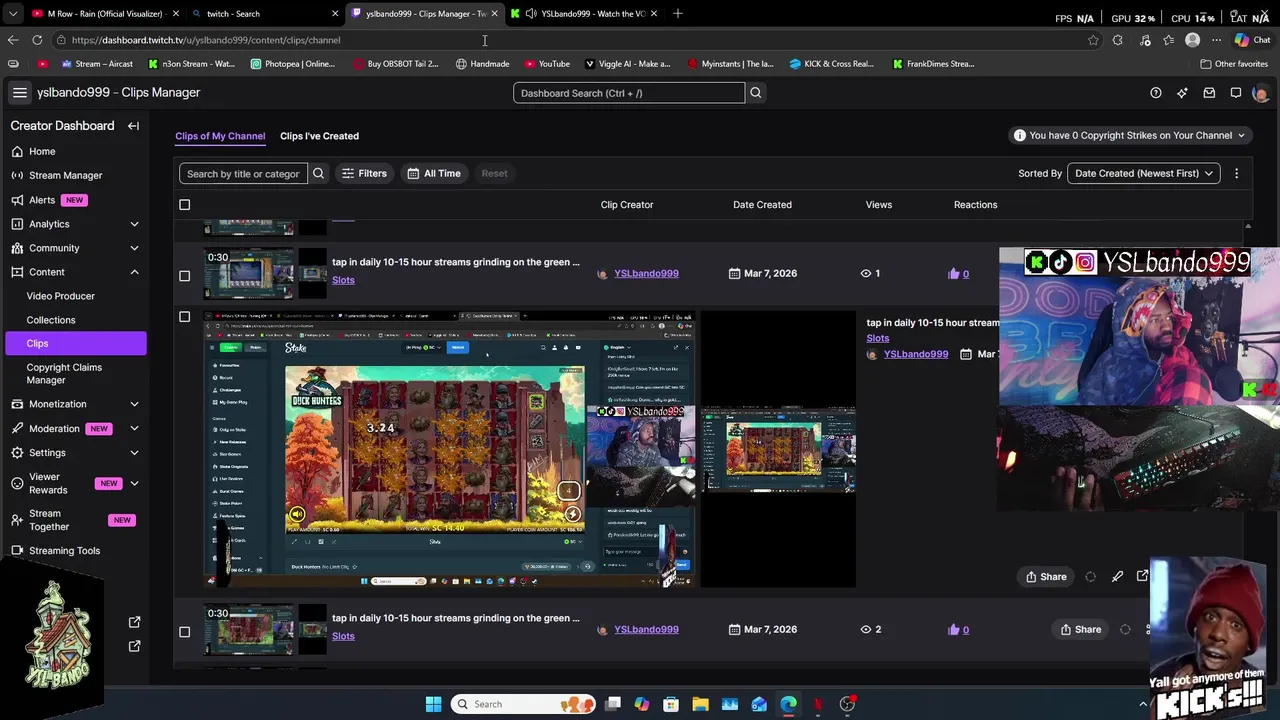Open a new browser tab with the plus icon
Viewport: 1280px width, 720px height.
pyautogui.click(x=678, y=13)
